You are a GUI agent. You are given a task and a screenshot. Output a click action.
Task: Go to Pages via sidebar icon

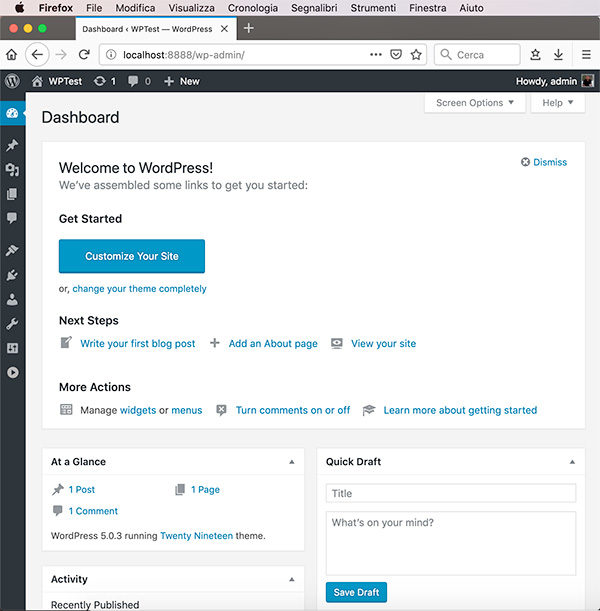12,194
